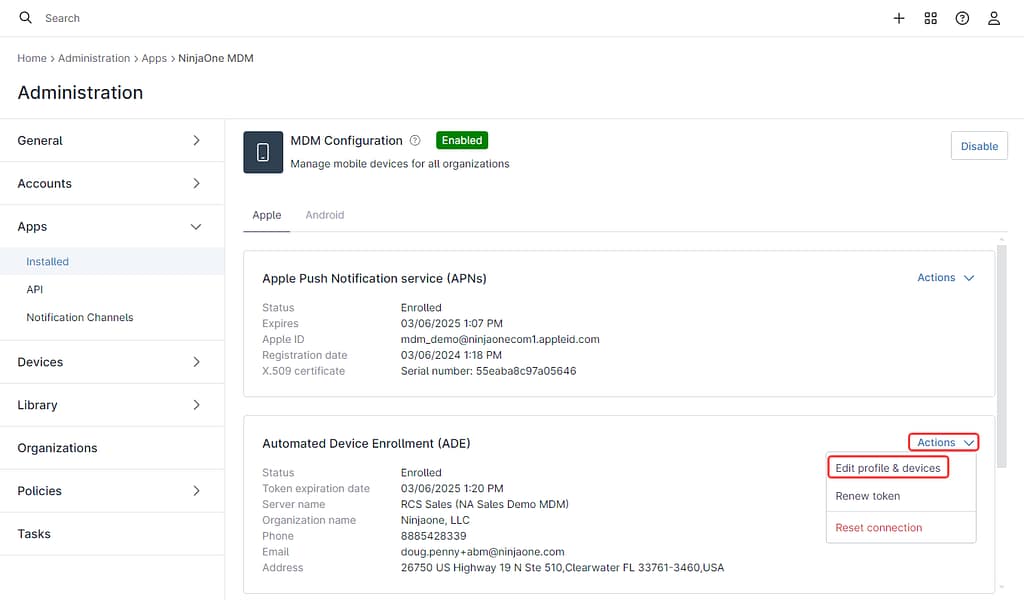Choose Renew token from the menu
Viewport: 1024px width, 600px height.
point(867,496)
